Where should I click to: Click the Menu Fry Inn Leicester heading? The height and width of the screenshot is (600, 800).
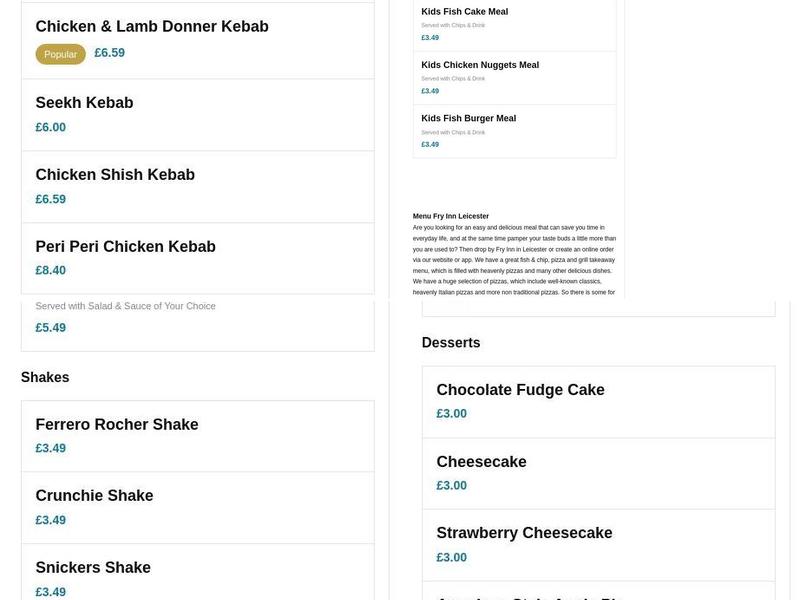451,216
